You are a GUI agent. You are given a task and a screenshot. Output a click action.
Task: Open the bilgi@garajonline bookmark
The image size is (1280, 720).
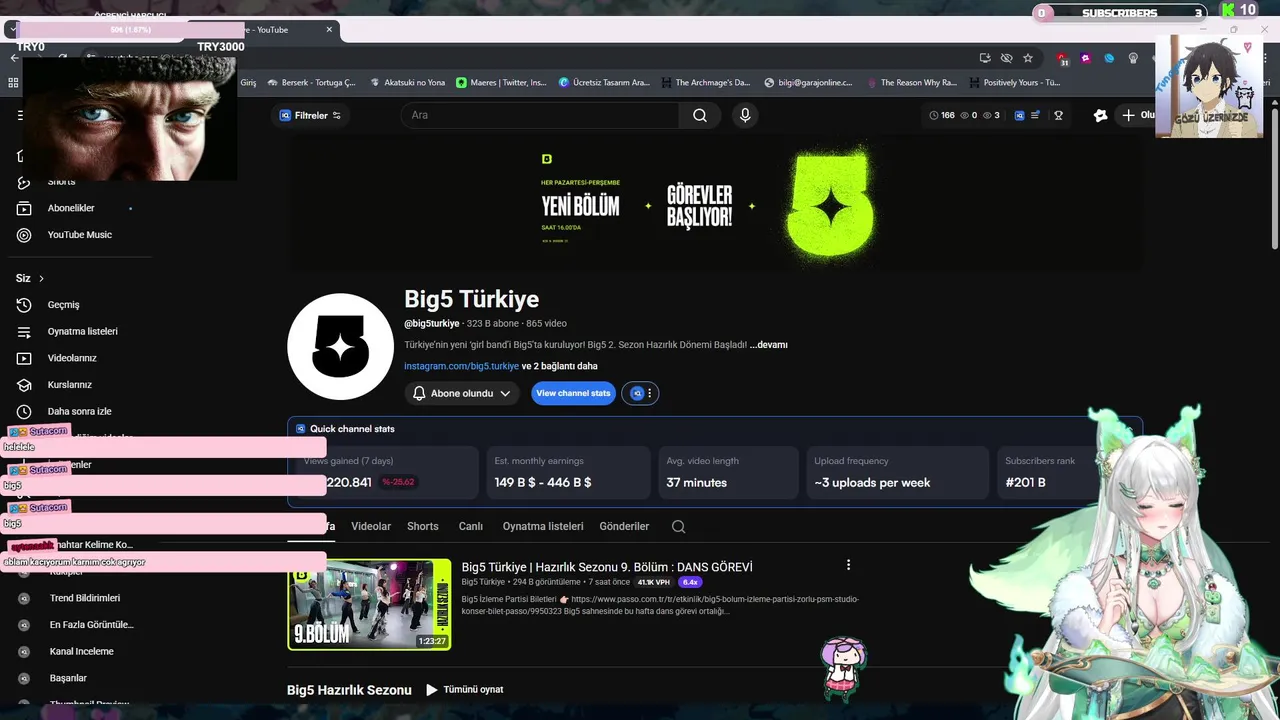[811, 83]
